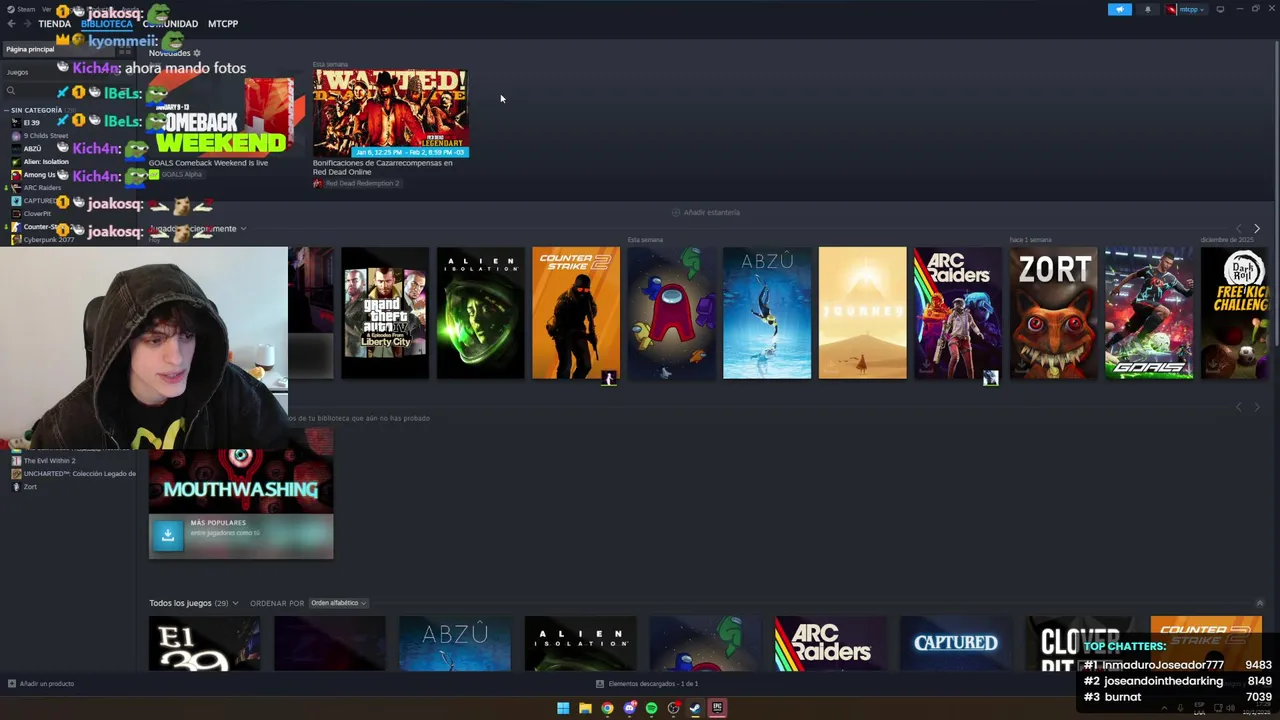The image size is (1280, 720).
Task: Open ARC Raiders tile in all games
Action: [830, 644]
